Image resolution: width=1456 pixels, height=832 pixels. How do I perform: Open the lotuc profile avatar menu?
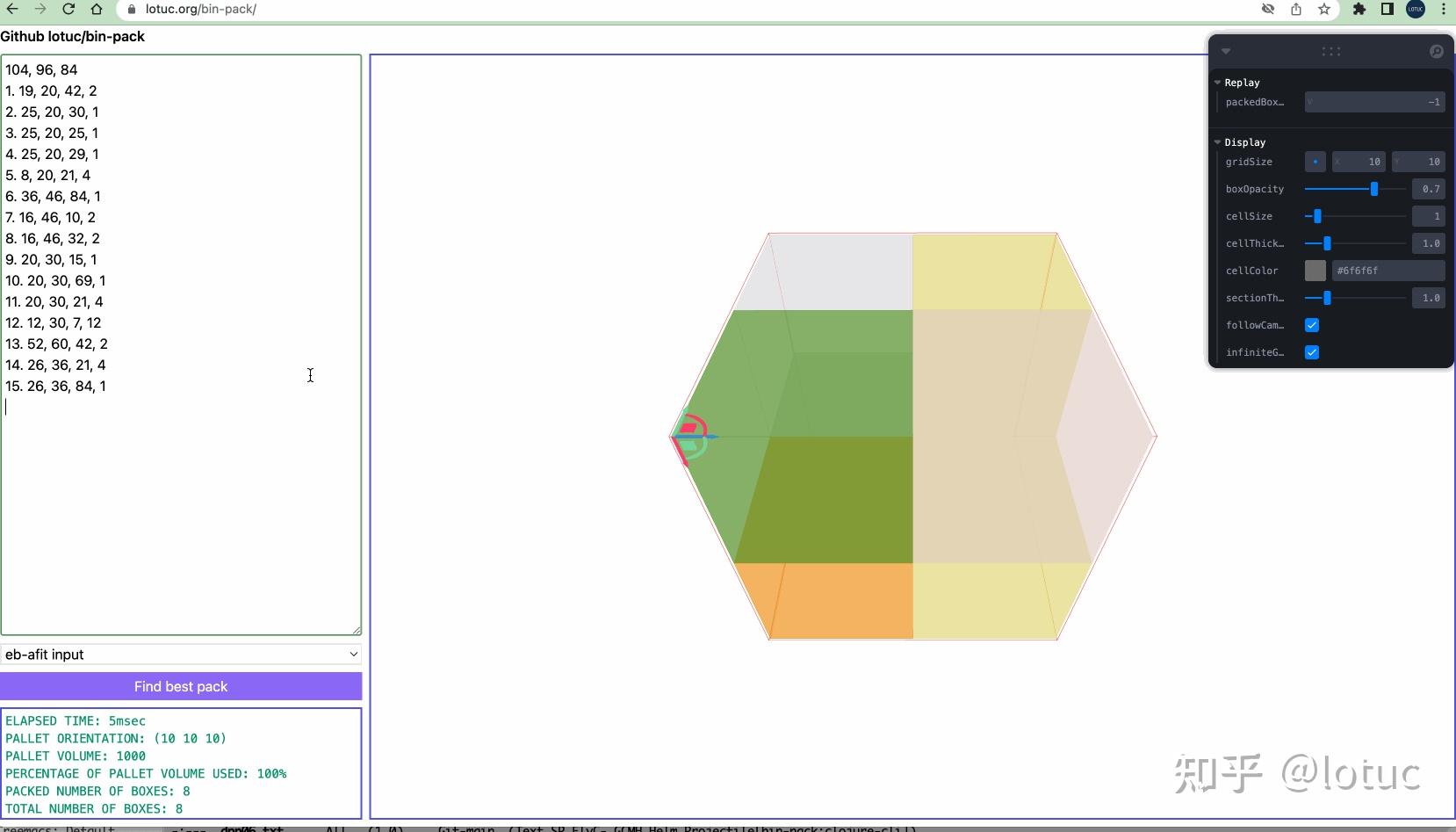coord(1416,10)
